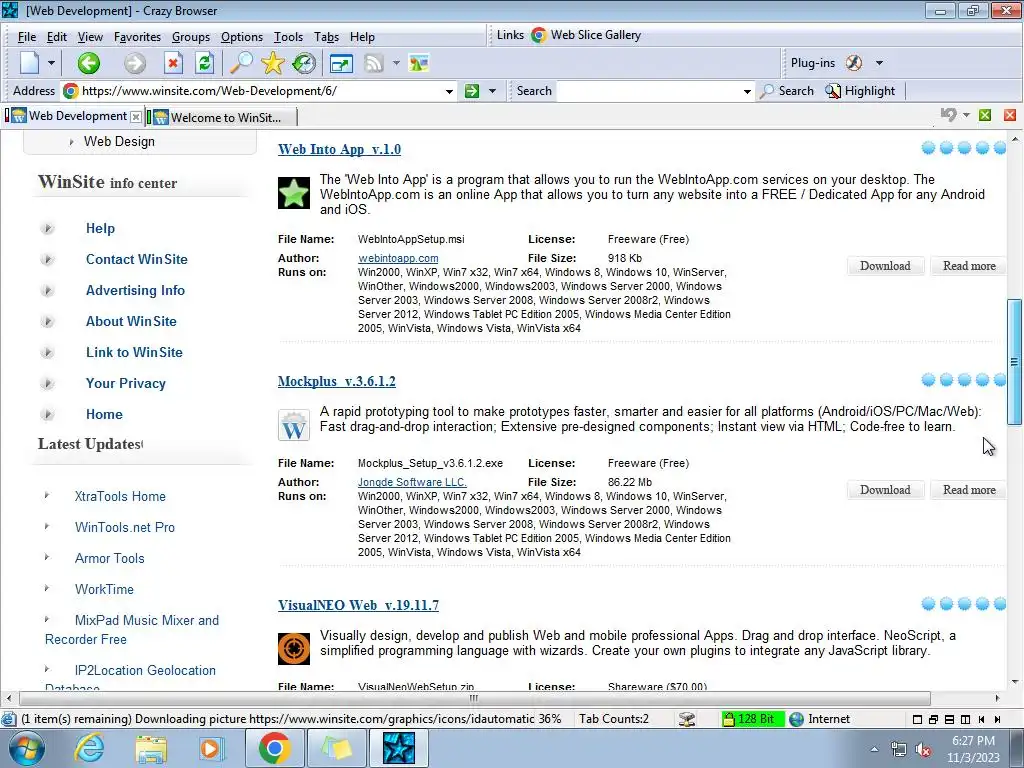Click the horizontal scrollbar thumb
This screenshot has height=768, width=1024.
point(474,698)
